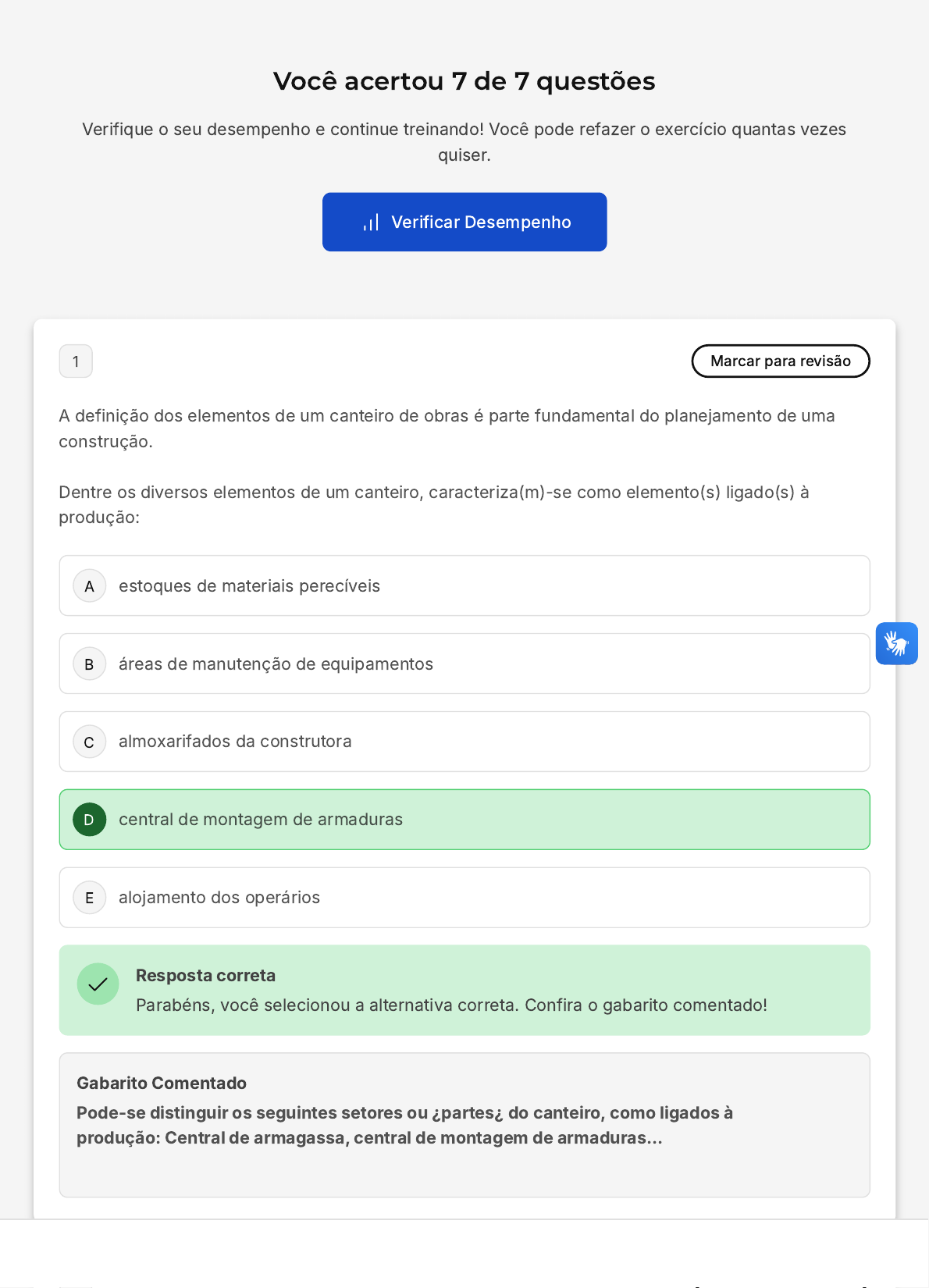Click the letter B circle badge
Viewport: 929px width, 1288px height.
[89, 664]
